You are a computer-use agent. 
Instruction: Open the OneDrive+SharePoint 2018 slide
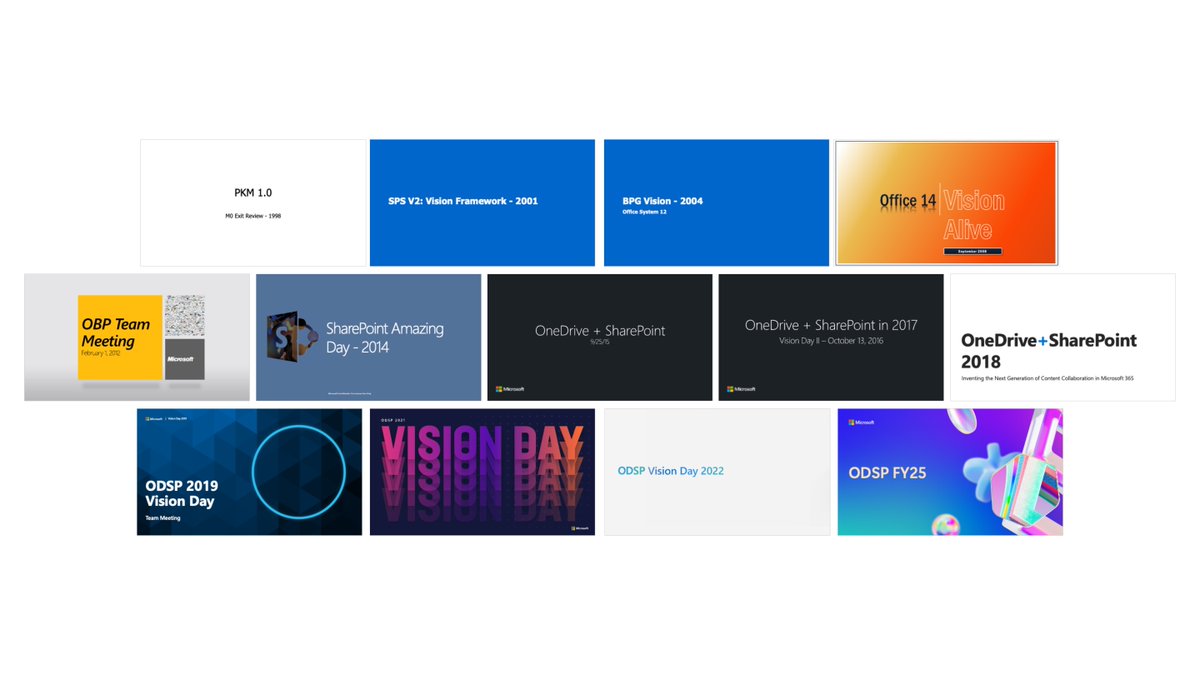pos(1063,337)
